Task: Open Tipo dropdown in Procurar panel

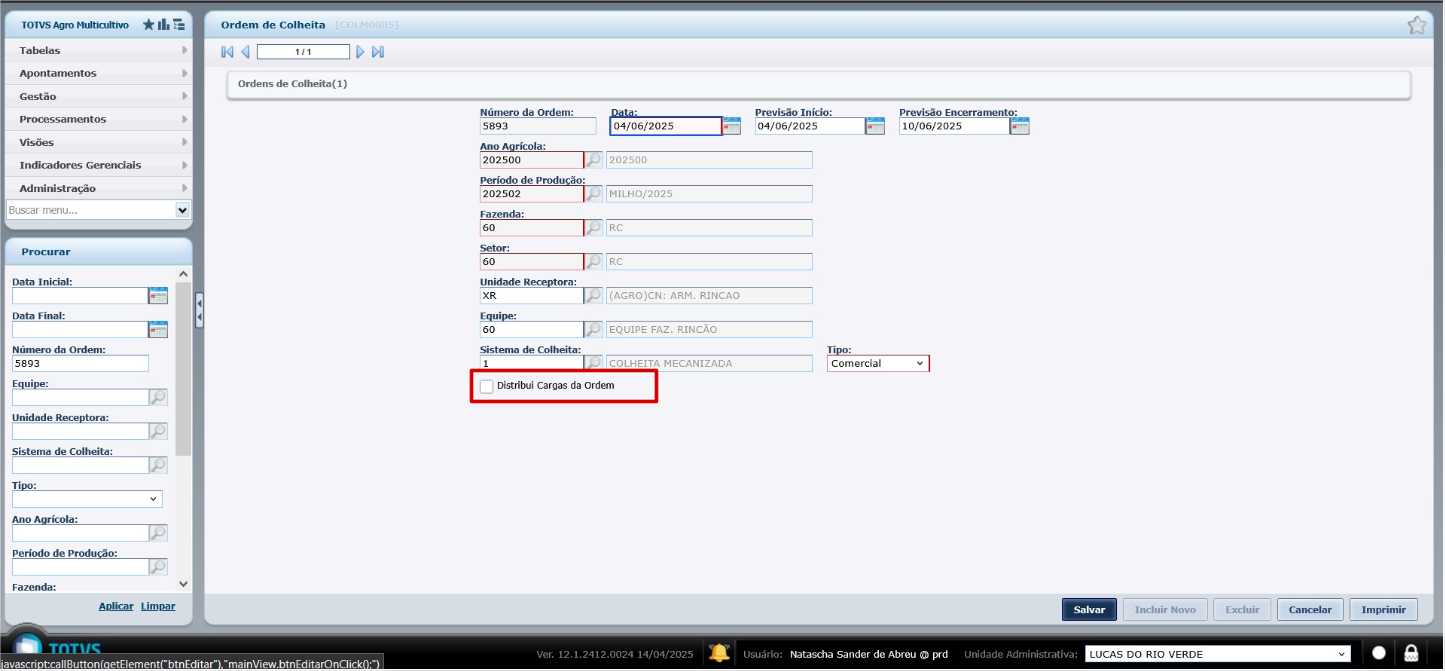Action: [x=87, y=499]
